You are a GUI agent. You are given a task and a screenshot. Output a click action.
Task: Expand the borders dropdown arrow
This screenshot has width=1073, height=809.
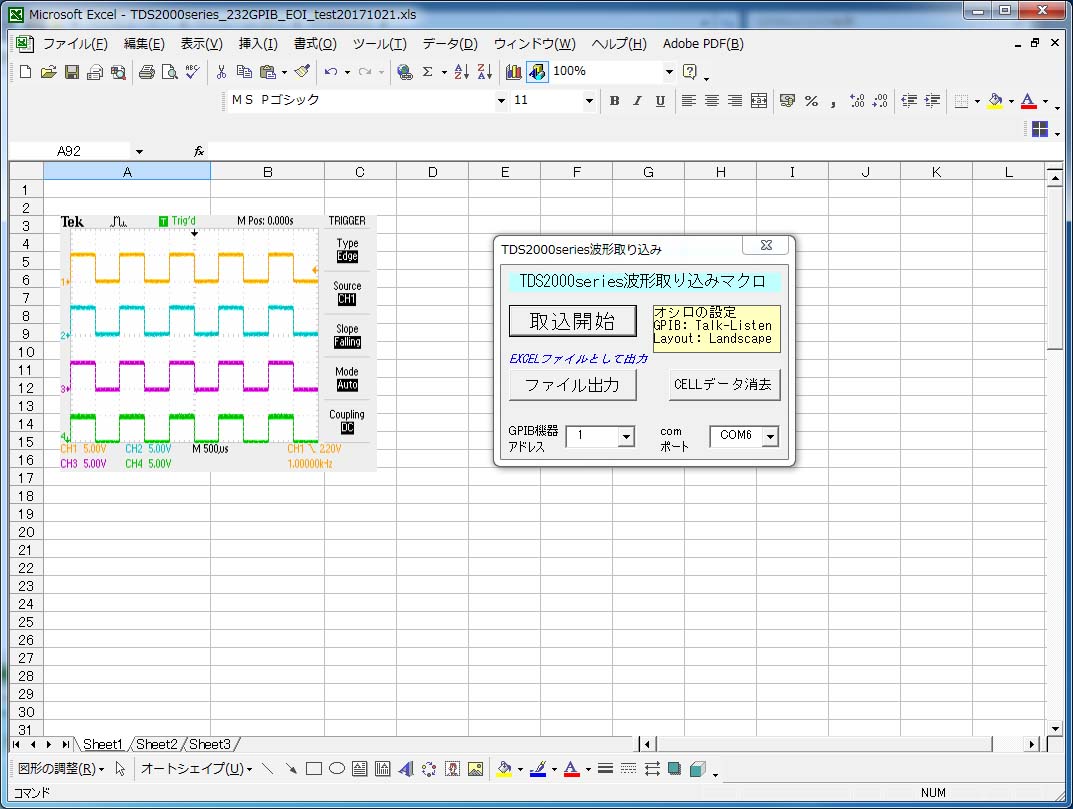(x=977, y=101)
